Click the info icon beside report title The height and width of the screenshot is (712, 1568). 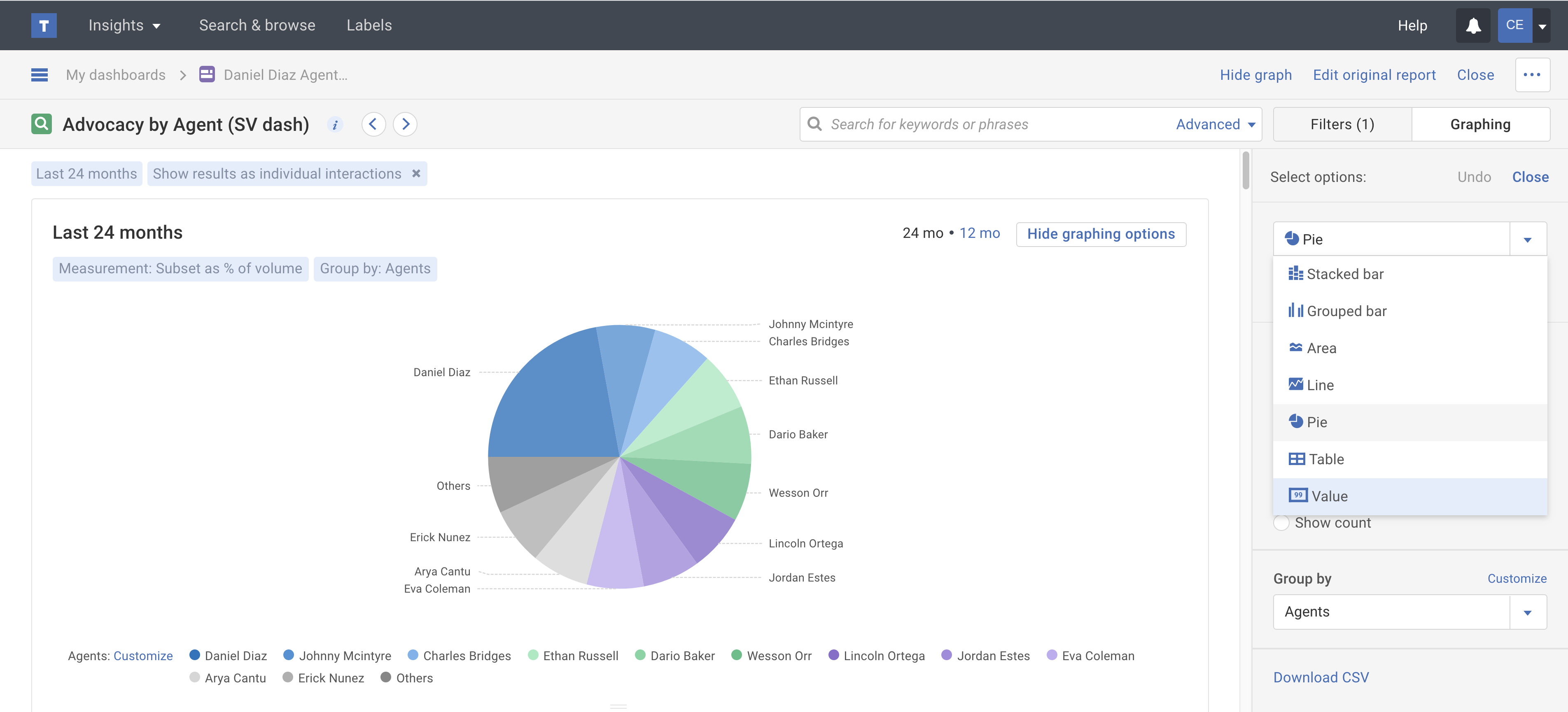[335, 125]
